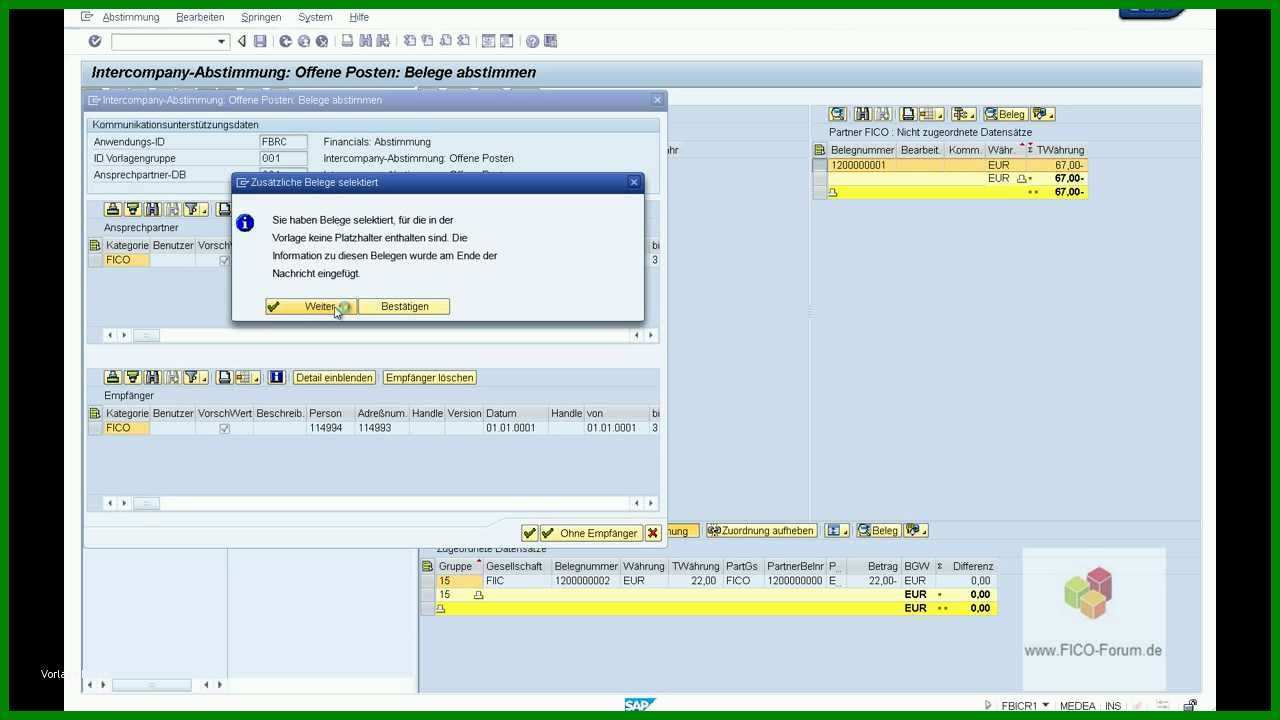Click the Anwendungs-ID field FBRC

point(283,142)
